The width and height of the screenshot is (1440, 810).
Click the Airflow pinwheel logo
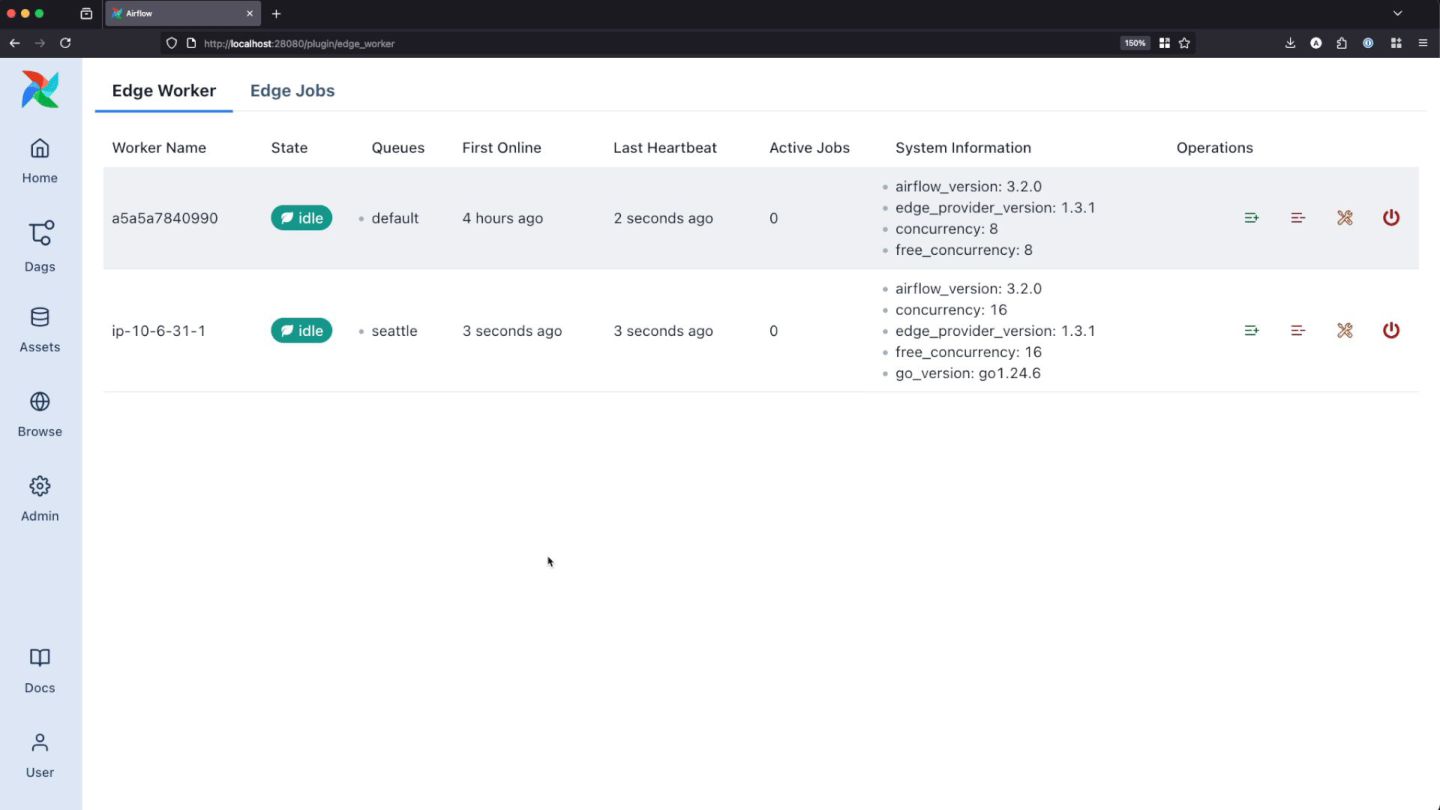tap(40, 90)
